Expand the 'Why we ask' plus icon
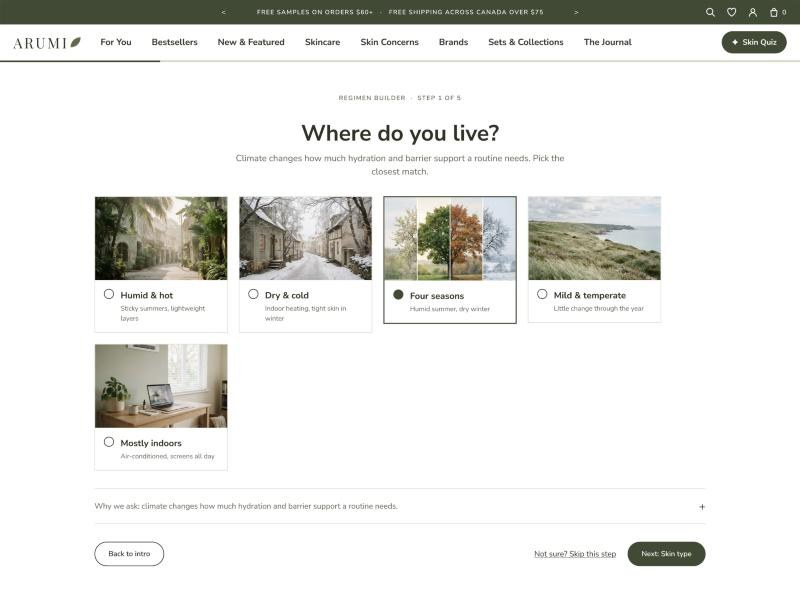Screen dimensions: 800x600 coord(702,507)
